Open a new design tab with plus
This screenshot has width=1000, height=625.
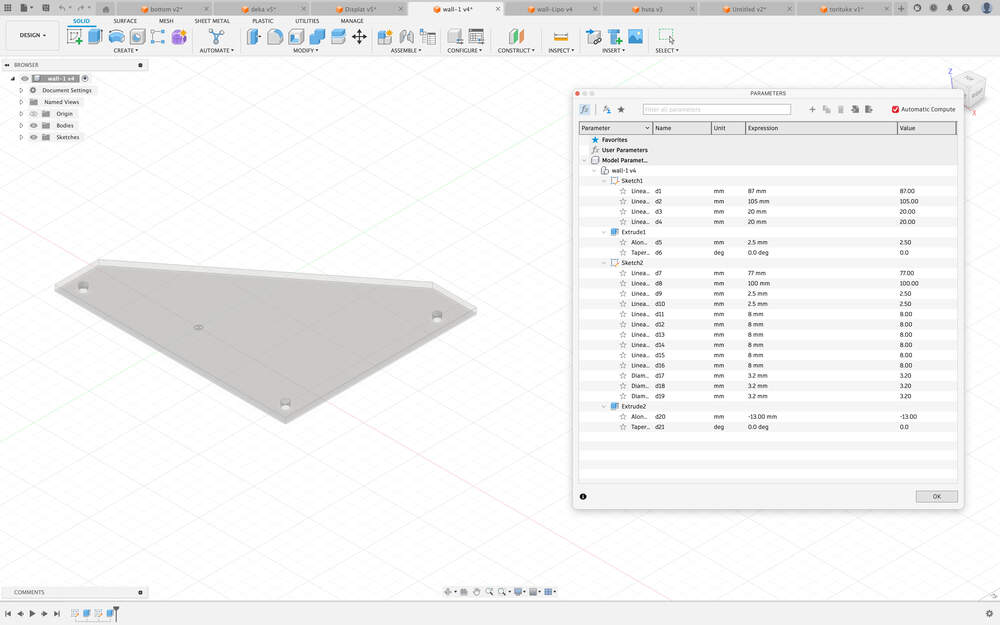901,9
